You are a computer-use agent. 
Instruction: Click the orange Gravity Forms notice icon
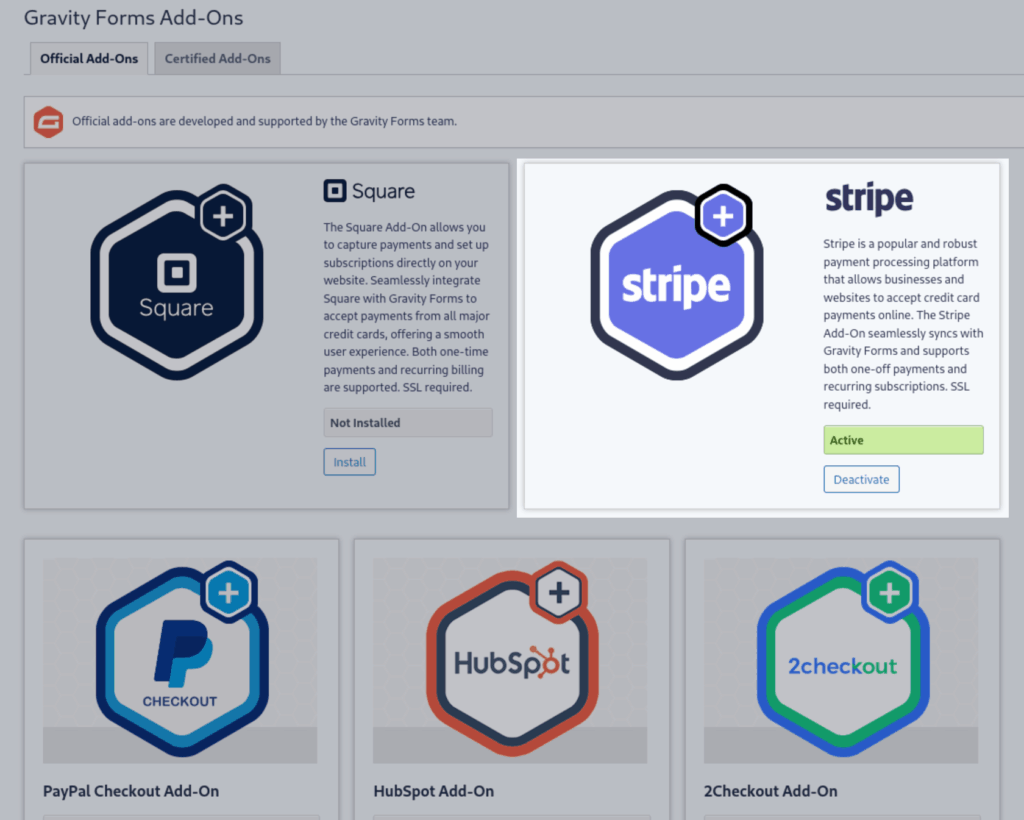pos(48,121)
